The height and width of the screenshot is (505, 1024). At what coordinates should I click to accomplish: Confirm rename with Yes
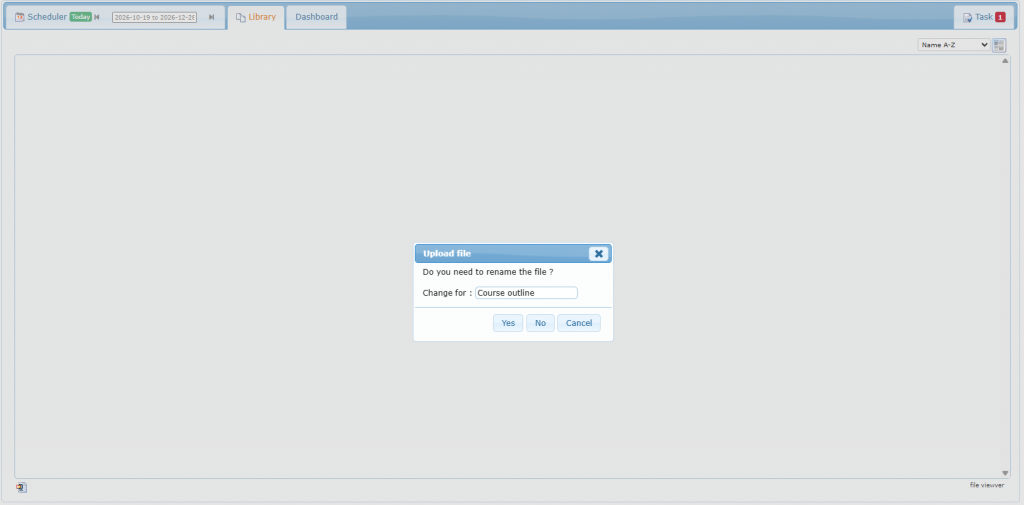click(508, 323)
